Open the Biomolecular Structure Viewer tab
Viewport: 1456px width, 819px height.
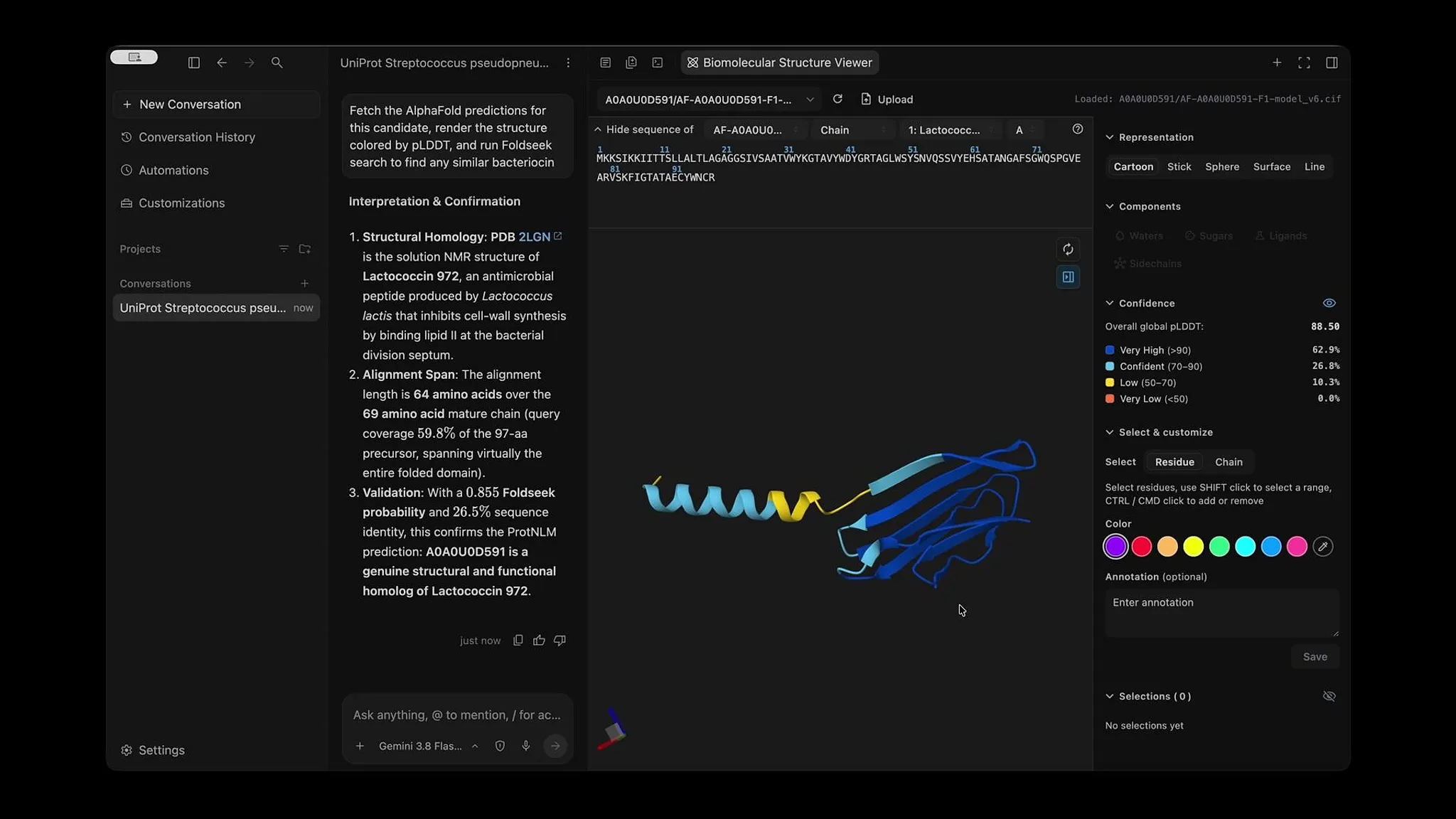coord(780,63)
